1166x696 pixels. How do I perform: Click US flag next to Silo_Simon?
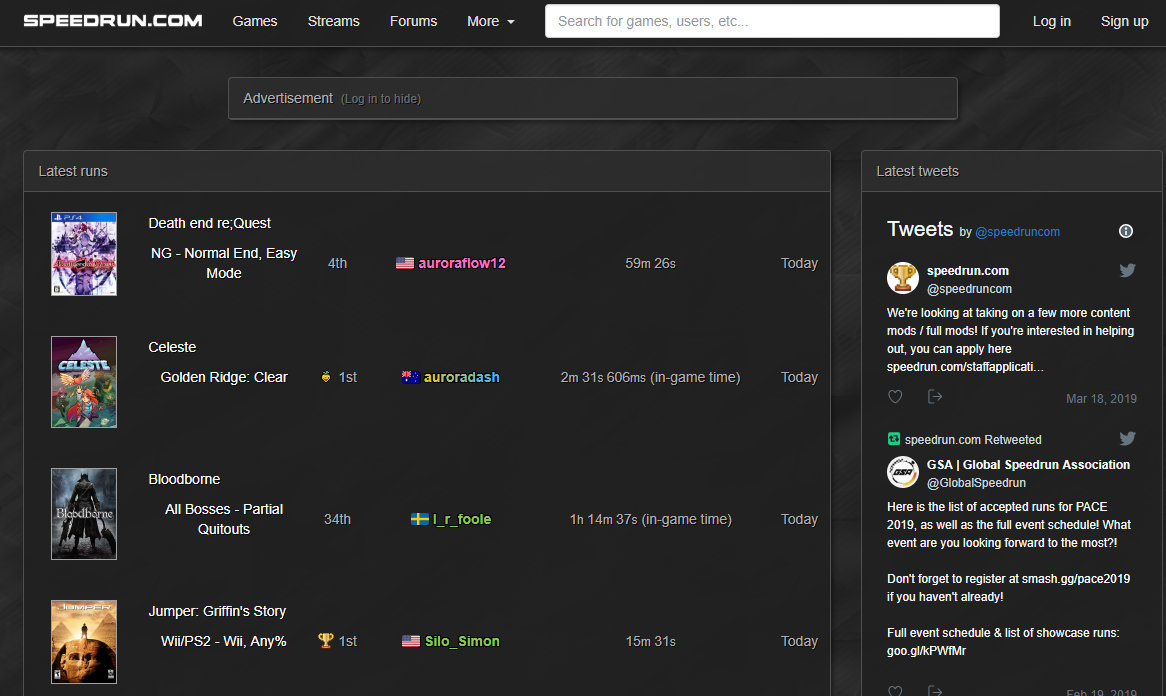click(x=411, y=641)
